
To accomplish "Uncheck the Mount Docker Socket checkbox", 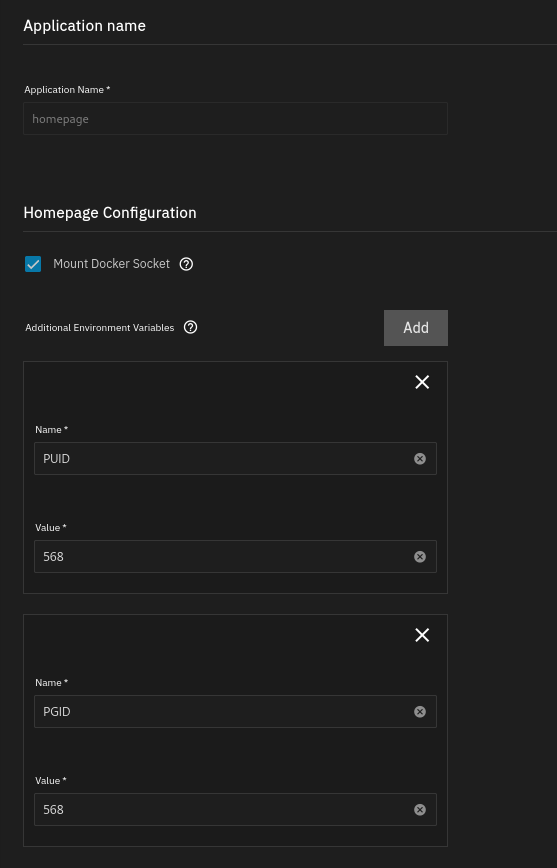I will (33, 264).
